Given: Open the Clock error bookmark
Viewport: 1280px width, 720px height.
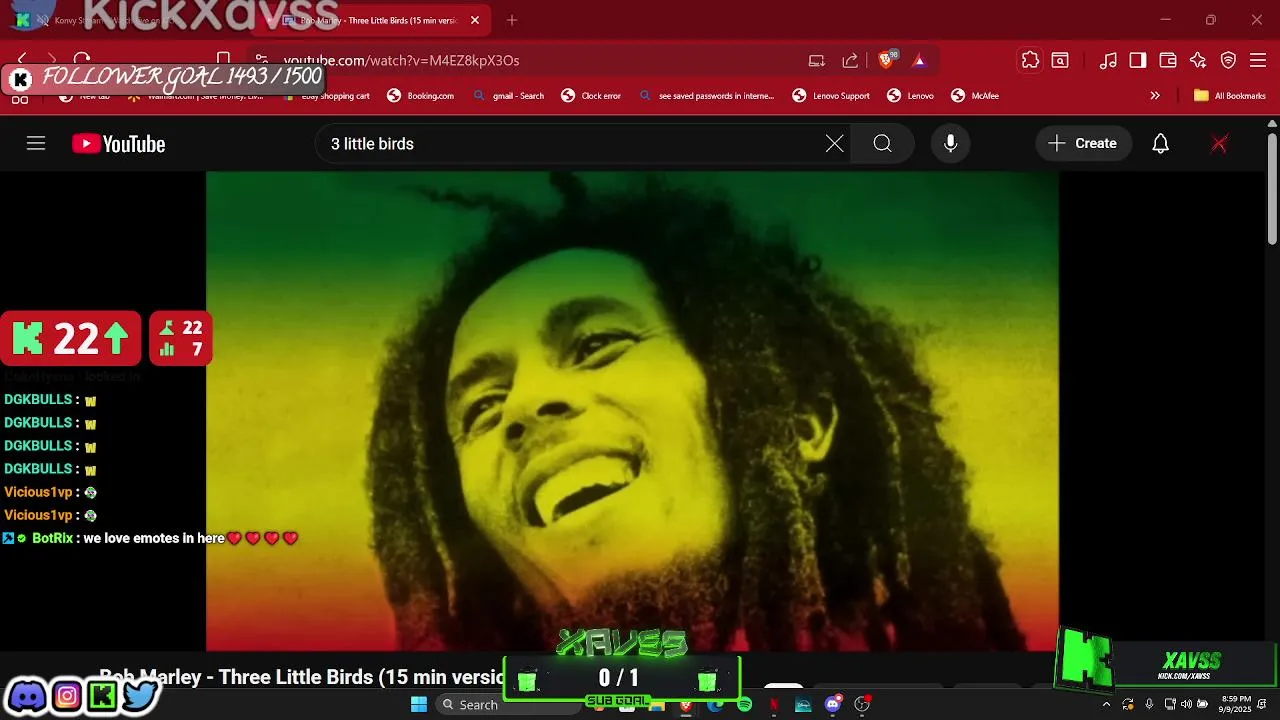Looking at the screenshot, I should click(591, 96).
